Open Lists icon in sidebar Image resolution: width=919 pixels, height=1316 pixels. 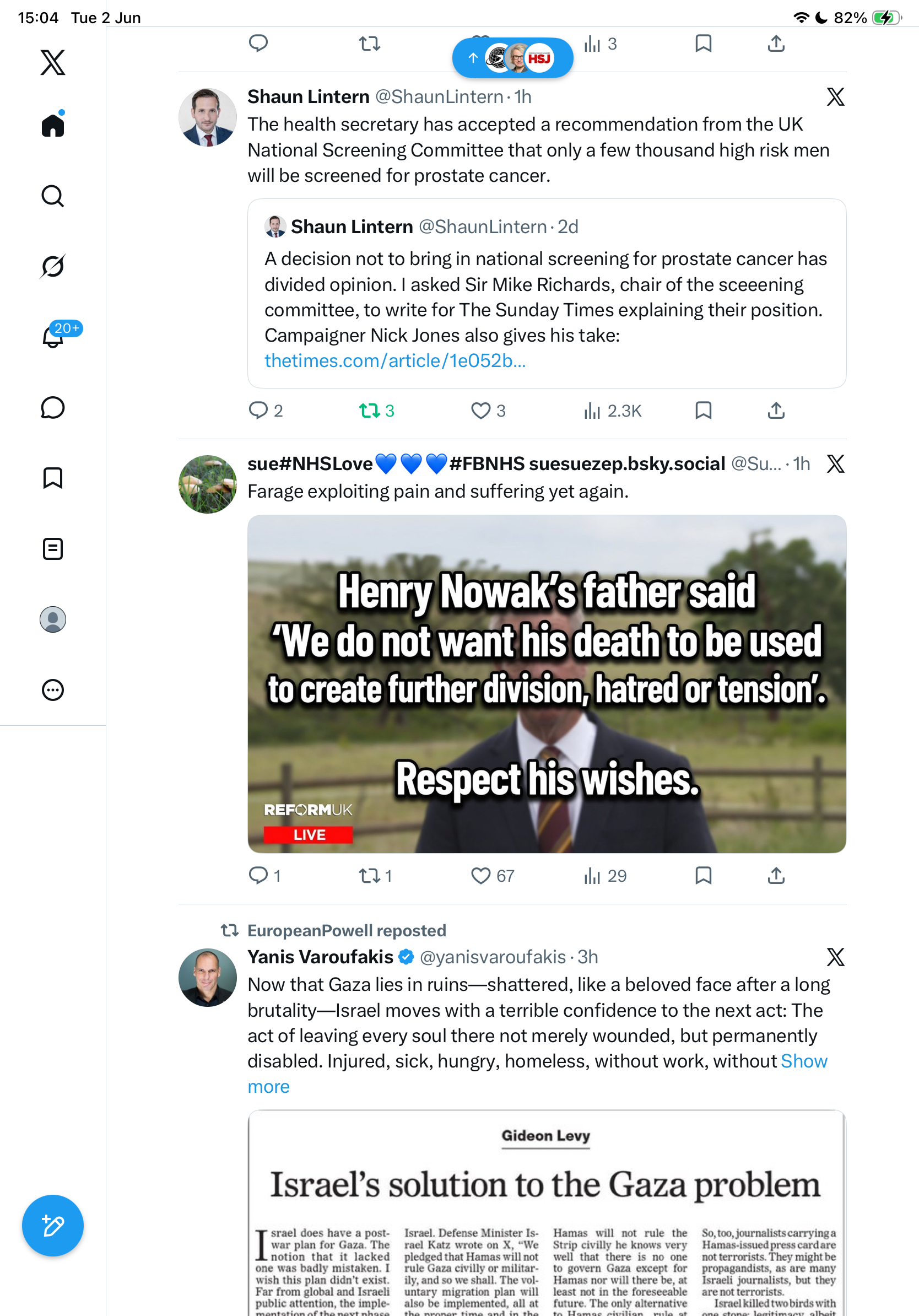pyautogui.click(x=53, y=548)
